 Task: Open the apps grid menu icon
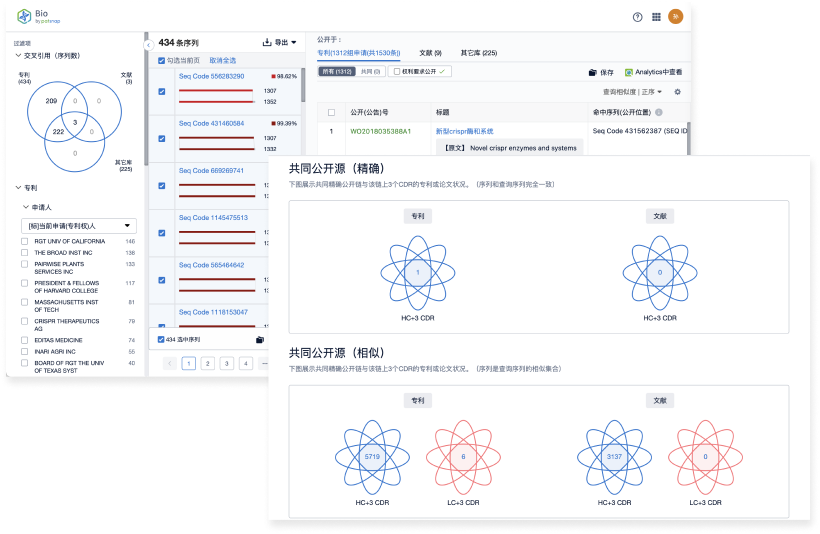pyautogui.click(x=656, y=17)
